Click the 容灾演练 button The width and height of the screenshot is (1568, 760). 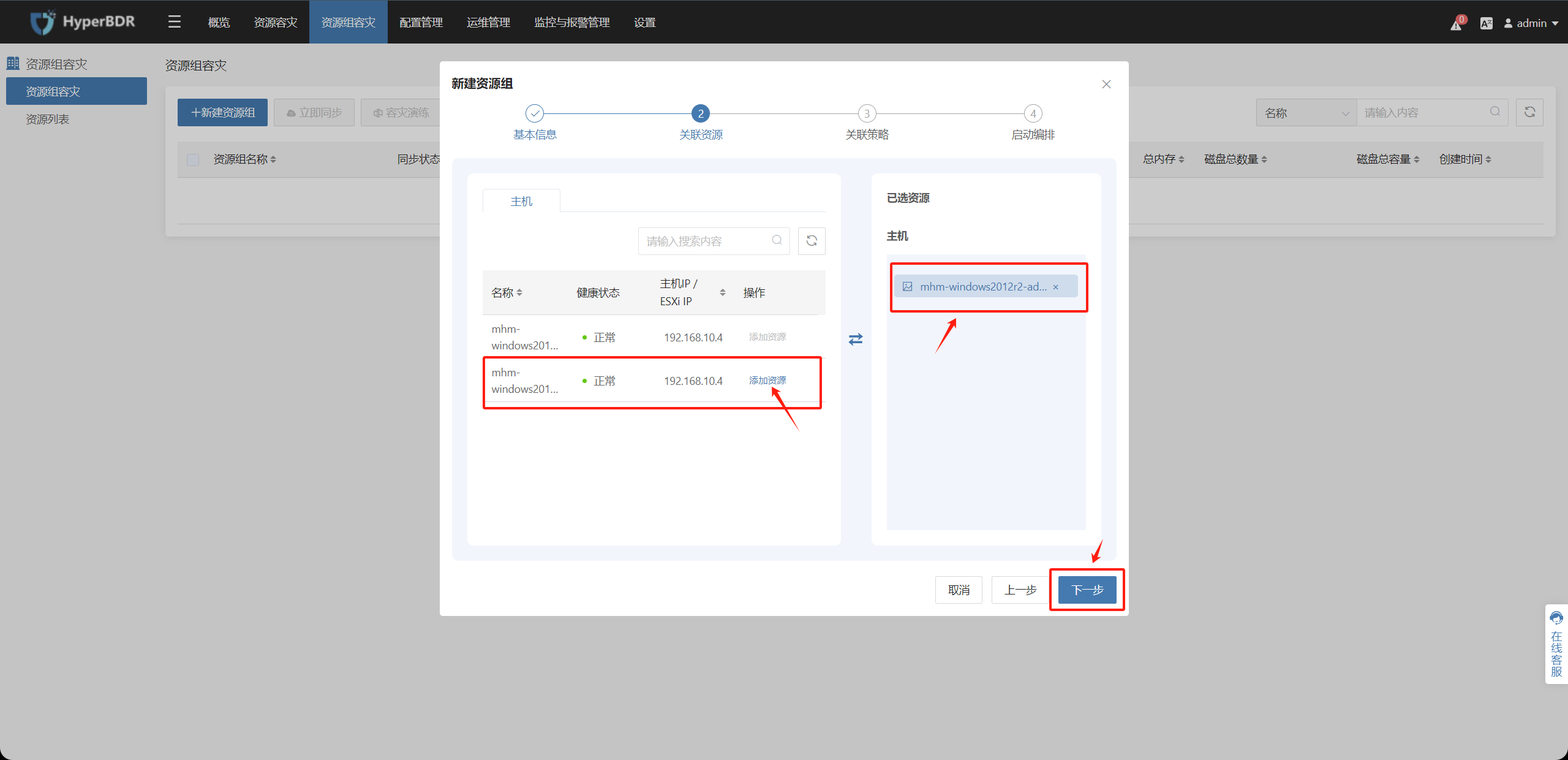(401, 112)
